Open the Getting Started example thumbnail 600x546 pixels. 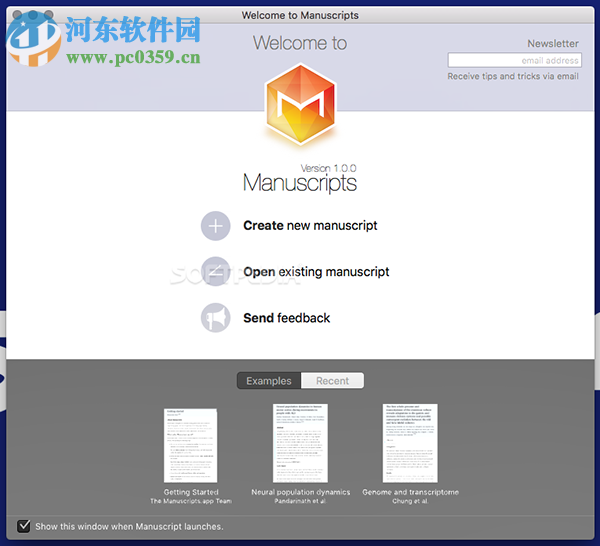click(x=191, y=445)
